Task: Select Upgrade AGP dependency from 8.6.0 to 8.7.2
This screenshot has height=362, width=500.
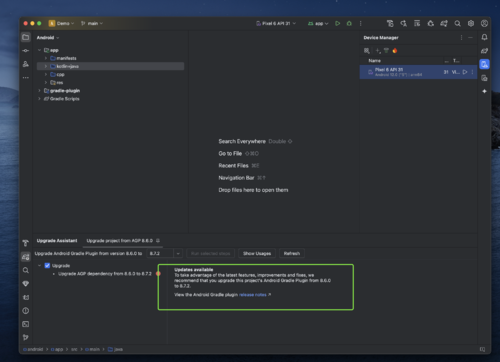Action: coord(105,274)
